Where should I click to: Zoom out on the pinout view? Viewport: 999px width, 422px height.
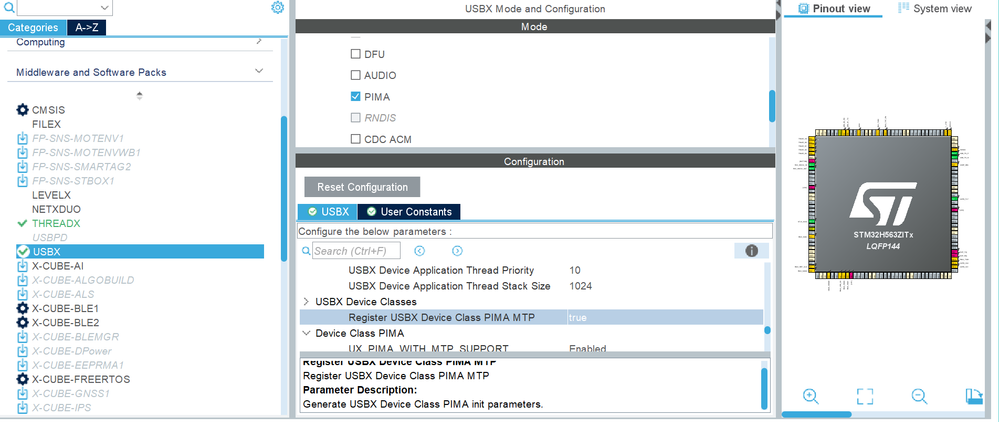tap(919, 396)
